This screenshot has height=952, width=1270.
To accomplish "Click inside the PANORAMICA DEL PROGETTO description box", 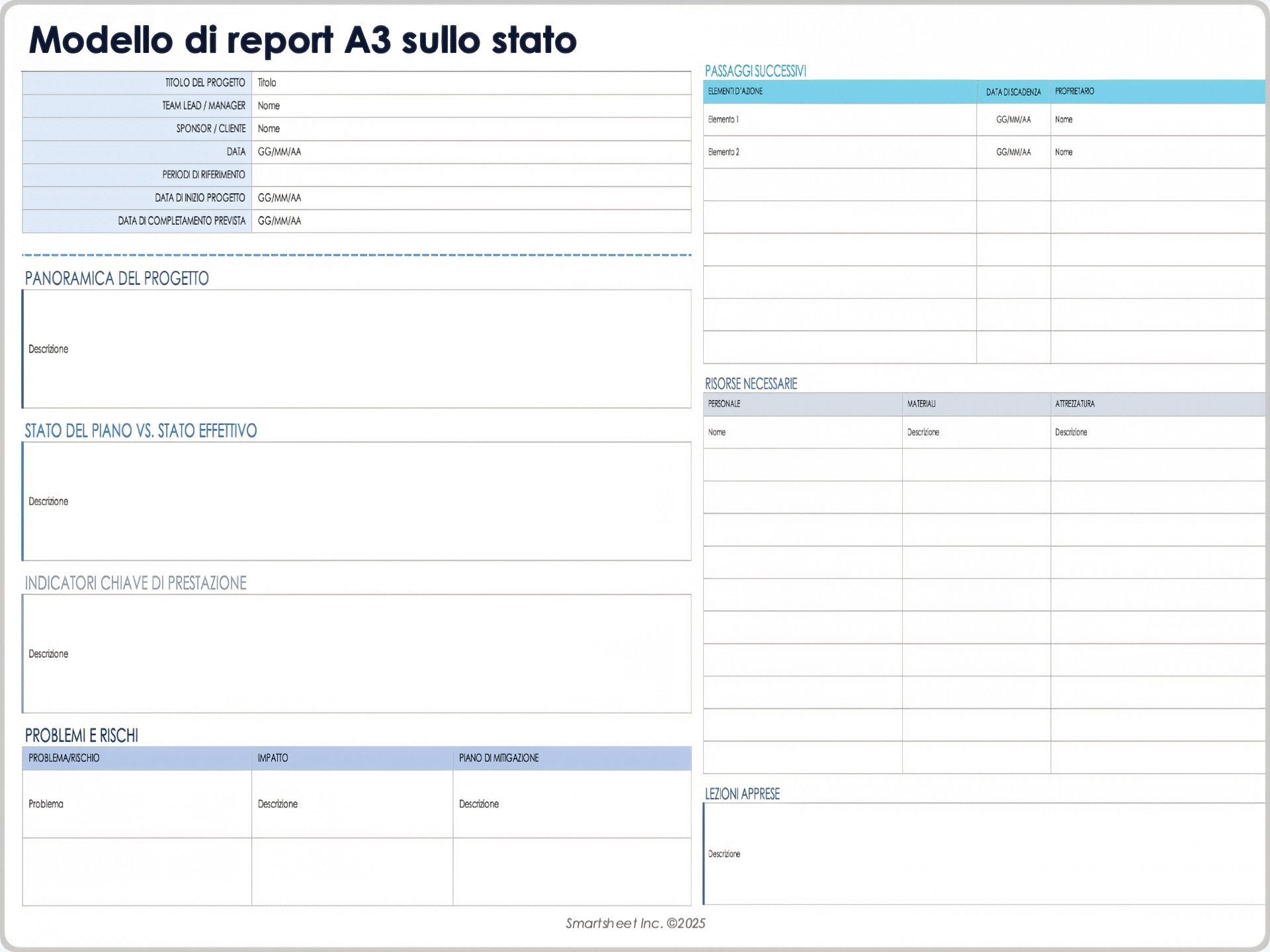I will [357, 349].
